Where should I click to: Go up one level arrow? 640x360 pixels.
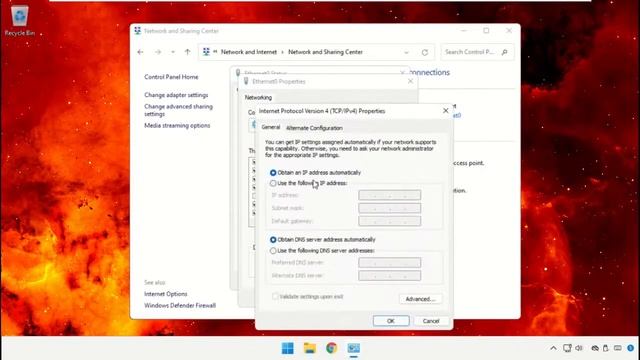click(x=187, y=52)
